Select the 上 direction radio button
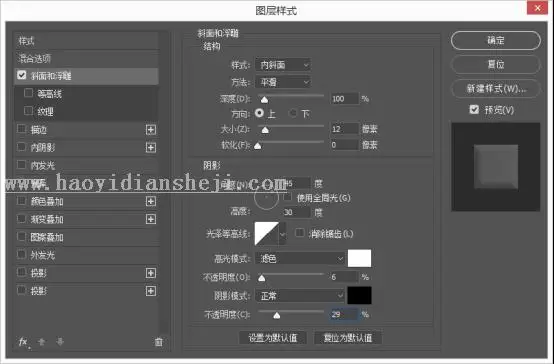 point(259,113)
